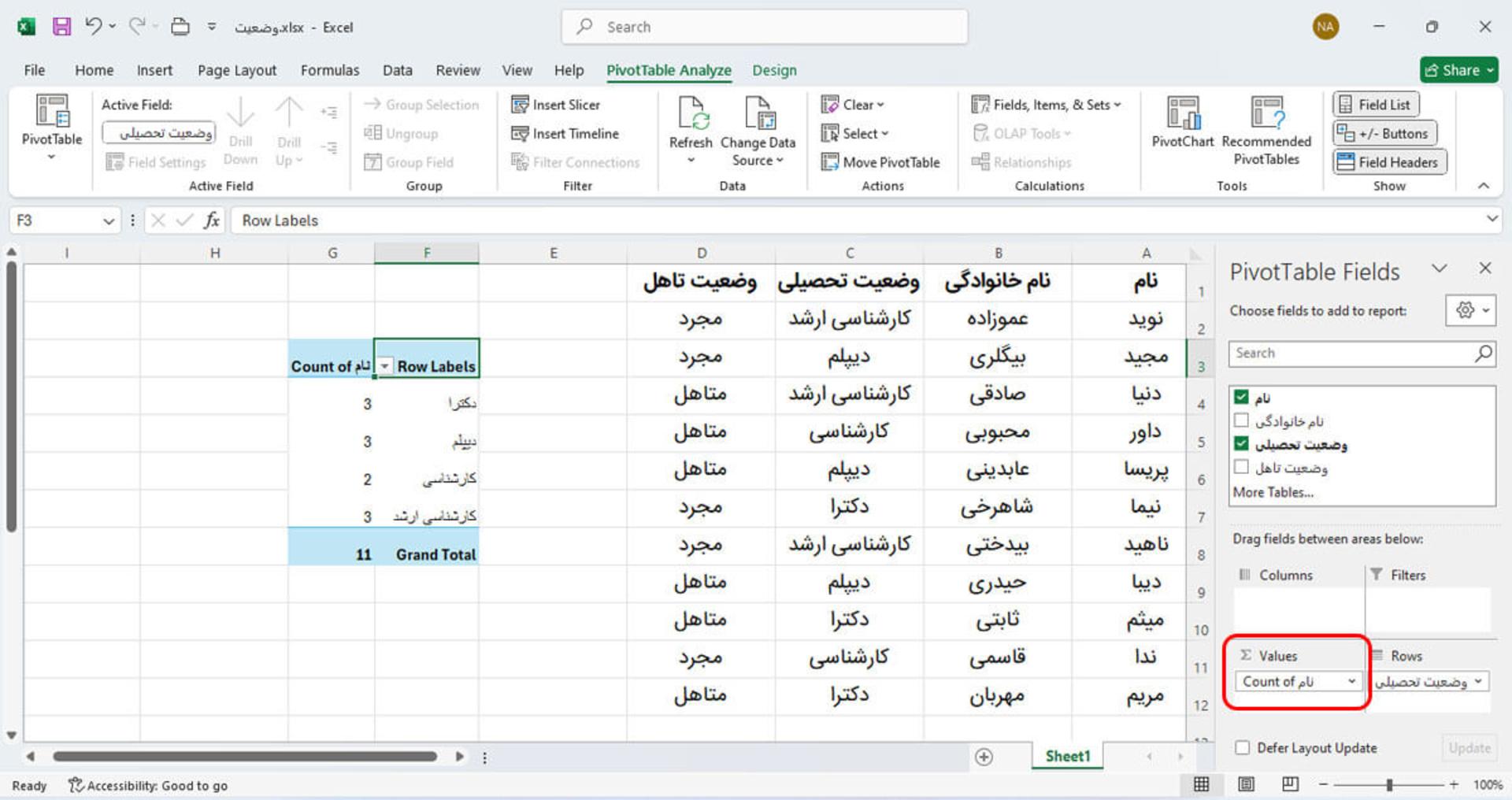Click the Save icon in title bar
Viewport: 1512px width, 800px height.
61,27
